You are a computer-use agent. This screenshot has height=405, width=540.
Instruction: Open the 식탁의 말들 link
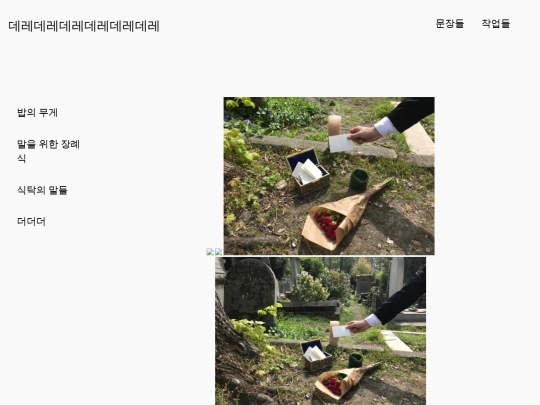point(42,190)
